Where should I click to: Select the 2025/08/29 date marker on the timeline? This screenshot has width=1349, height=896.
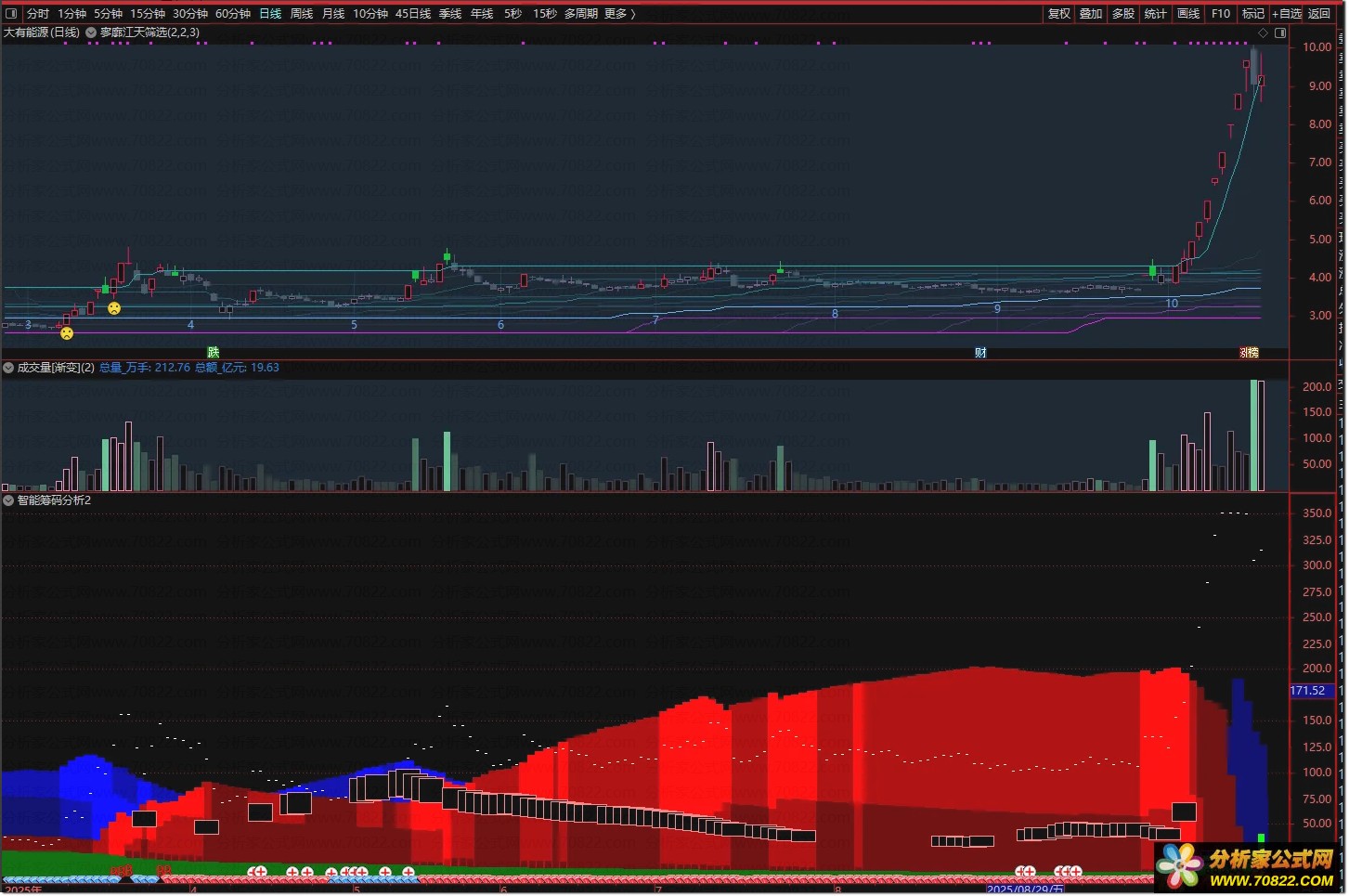[1025, 890]
